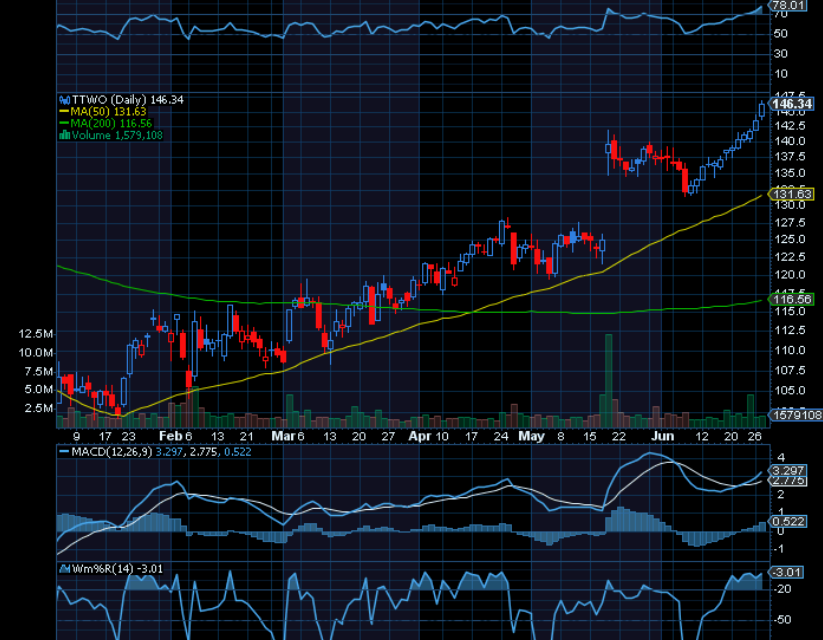The image size is (823, 640).
Task: Select the Wm%R(14) indicator label
Action: pyautogui.click(x=98, y=569)
